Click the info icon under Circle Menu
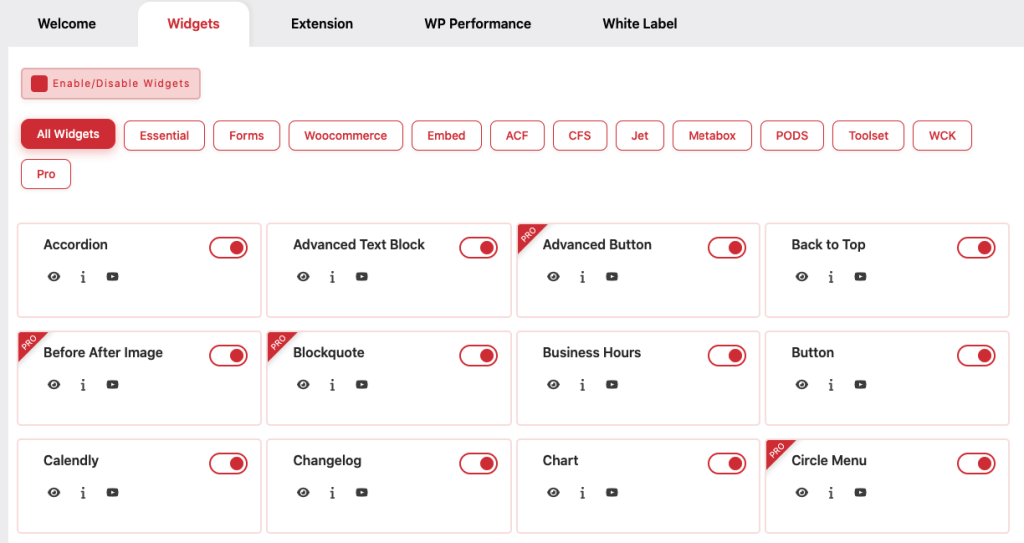 click(x=830, y=493)
